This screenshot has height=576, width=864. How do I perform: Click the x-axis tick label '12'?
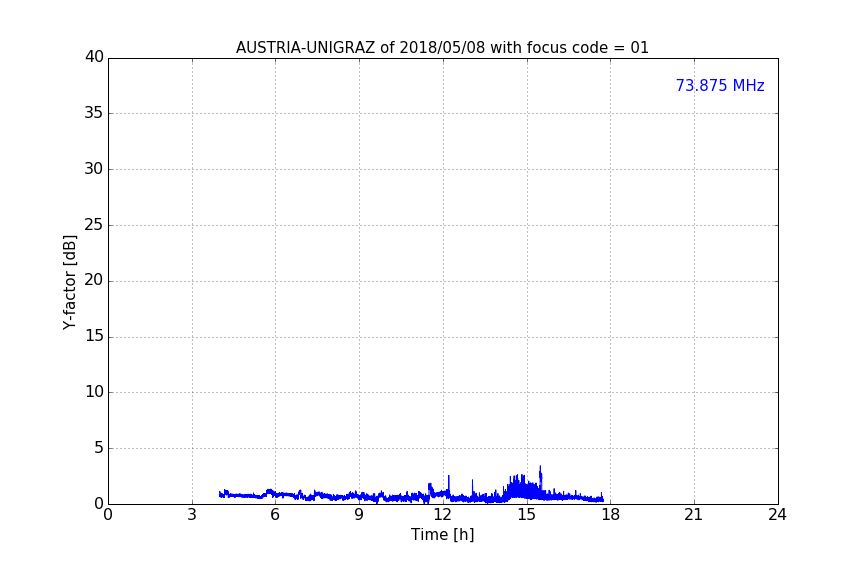442,515
